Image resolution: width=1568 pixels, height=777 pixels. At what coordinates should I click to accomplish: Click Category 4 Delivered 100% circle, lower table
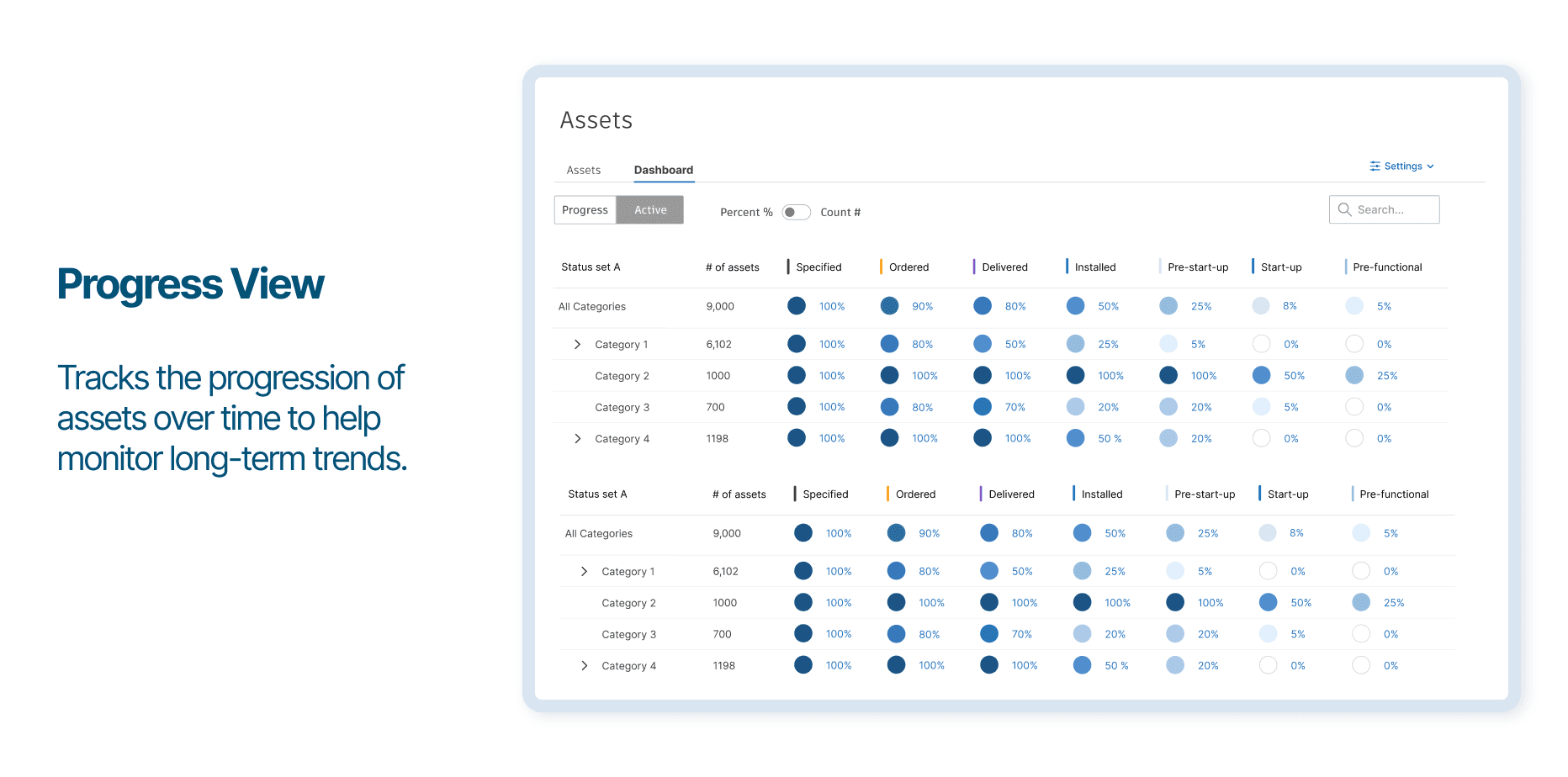(989, 665)
